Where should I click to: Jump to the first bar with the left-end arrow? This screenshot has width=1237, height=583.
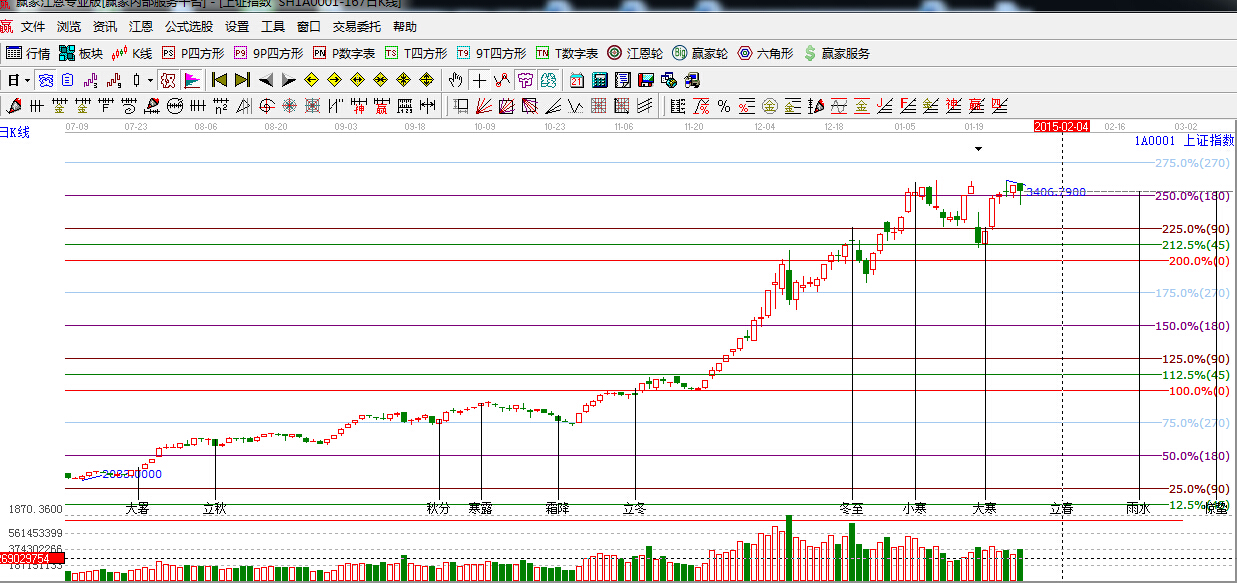pyautogui.click(x=219, y=80)
